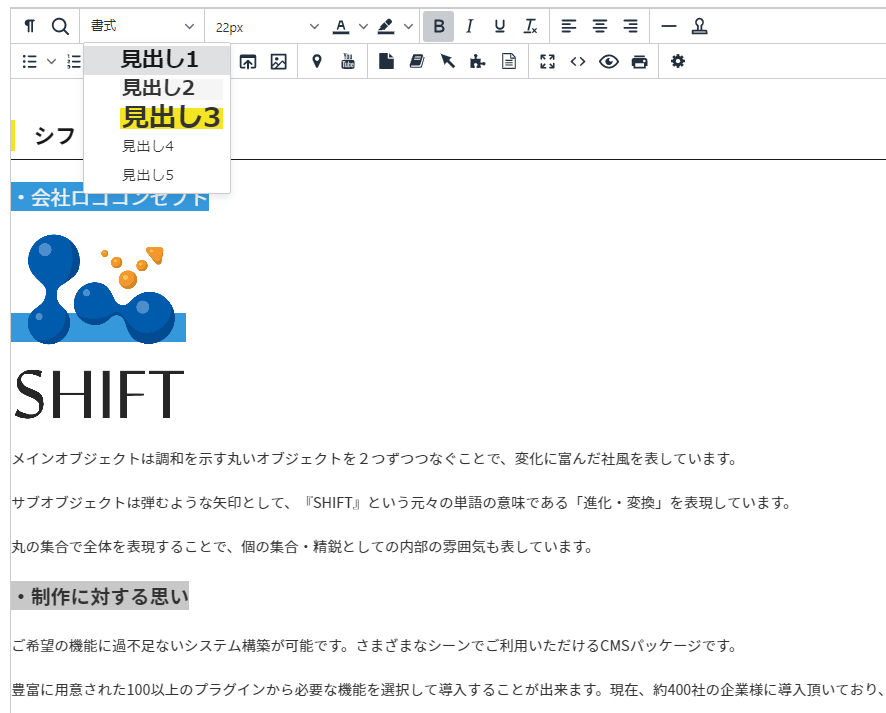
Task: Select 見出し1 heading style
Action: [157, 59]
